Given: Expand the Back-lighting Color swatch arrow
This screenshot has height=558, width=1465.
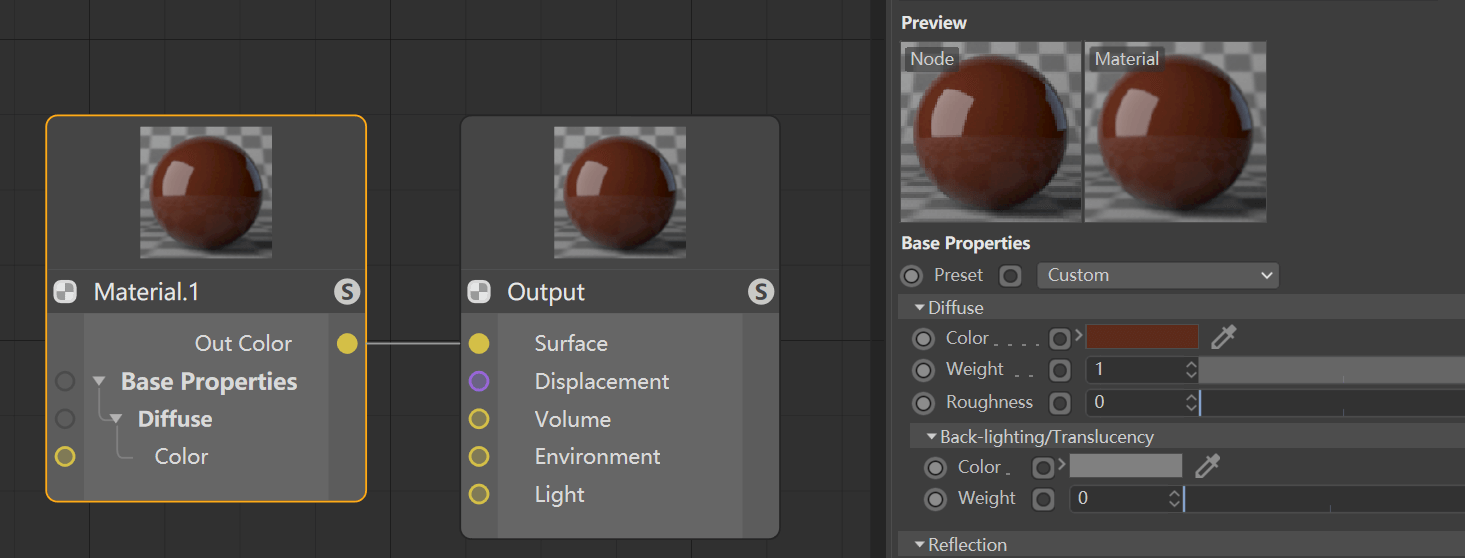Looking at the screenshot, I should (x=1063, y=466).
